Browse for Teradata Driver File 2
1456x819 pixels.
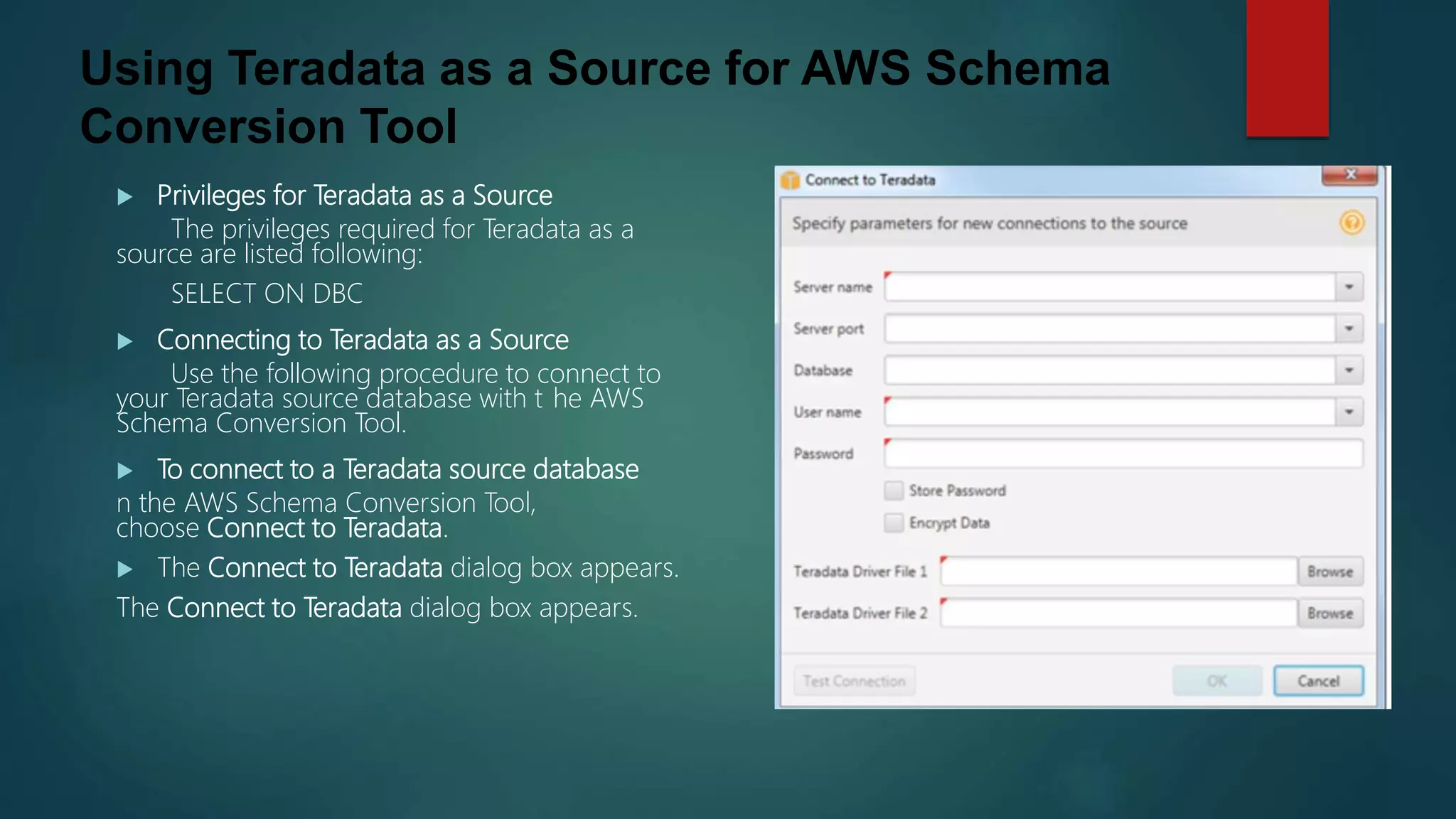[x=1329, y=613]
